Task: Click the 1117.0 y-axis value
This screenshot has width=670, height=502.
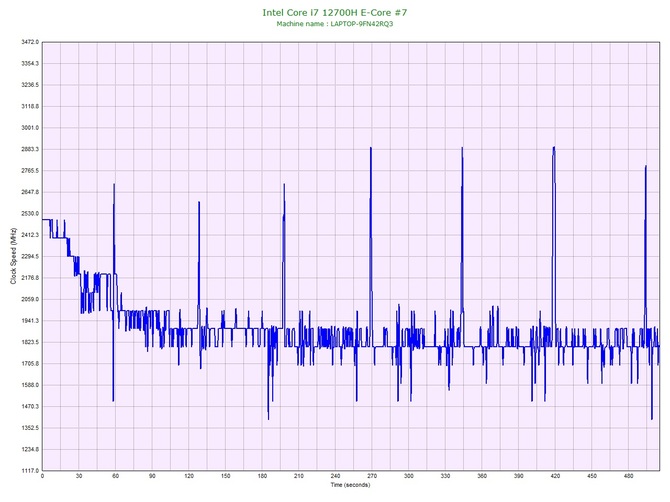Action: 30,470
